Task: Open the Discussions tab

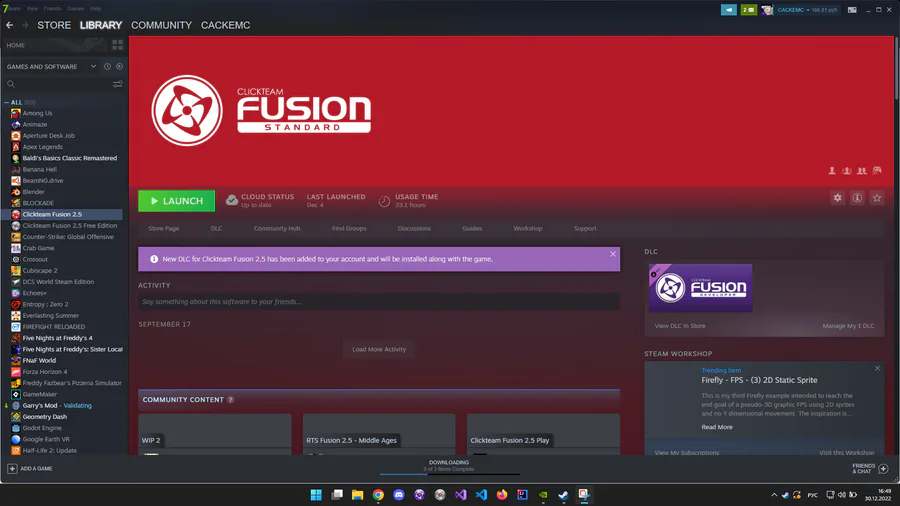Action: click(x=414, y=228)
